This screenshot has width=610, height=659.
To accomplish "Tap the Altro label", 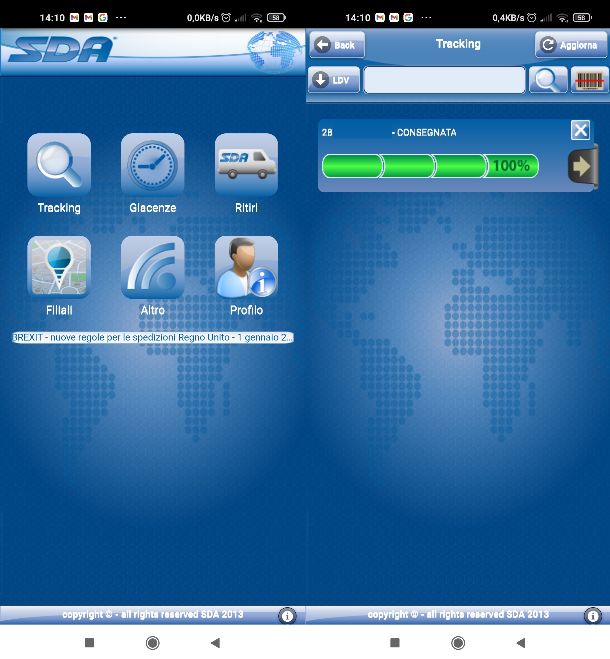I will (153, 310).
